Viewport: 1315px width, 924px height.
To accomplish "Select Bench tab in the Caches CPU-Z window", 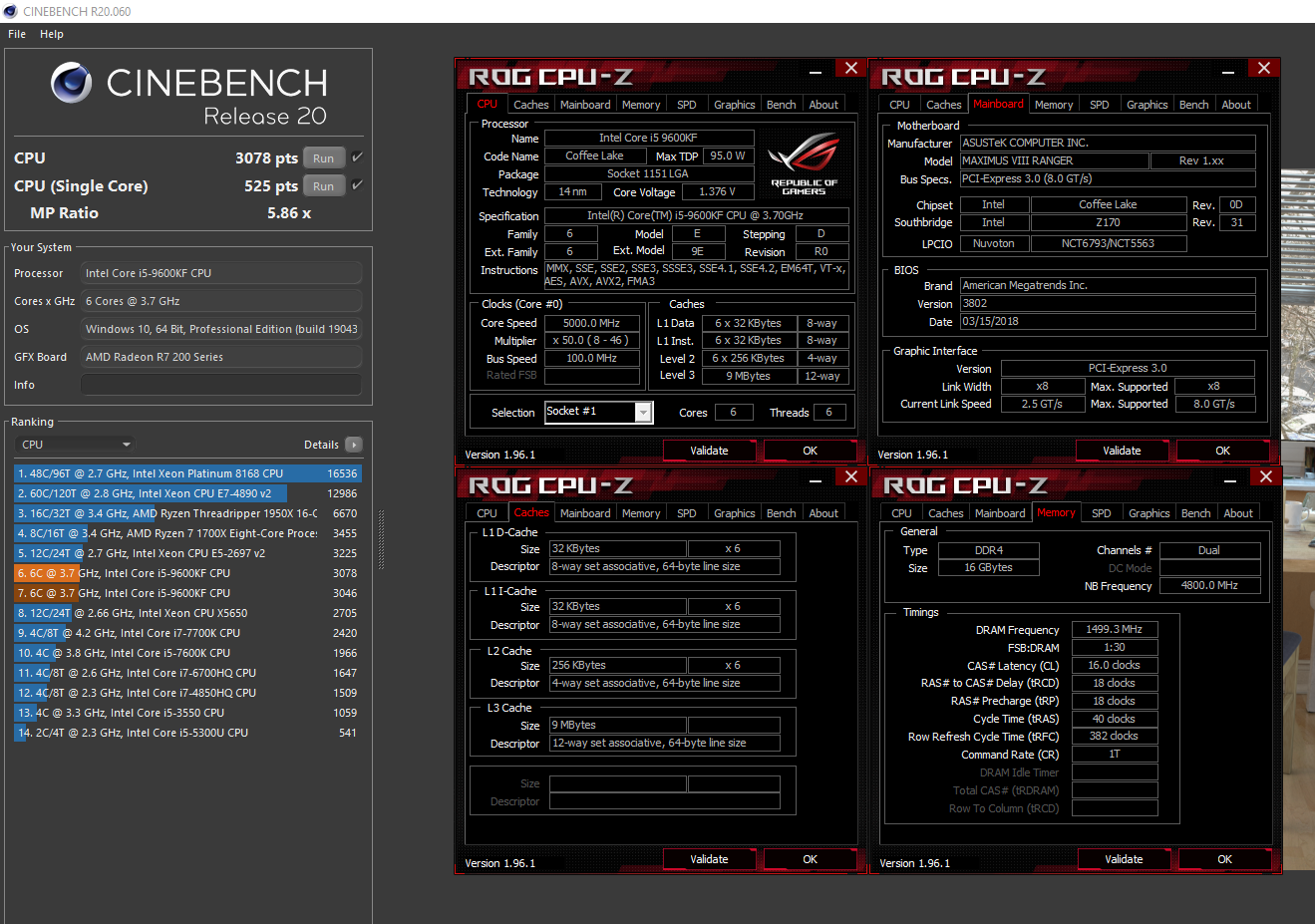I will tap(782, 513).
